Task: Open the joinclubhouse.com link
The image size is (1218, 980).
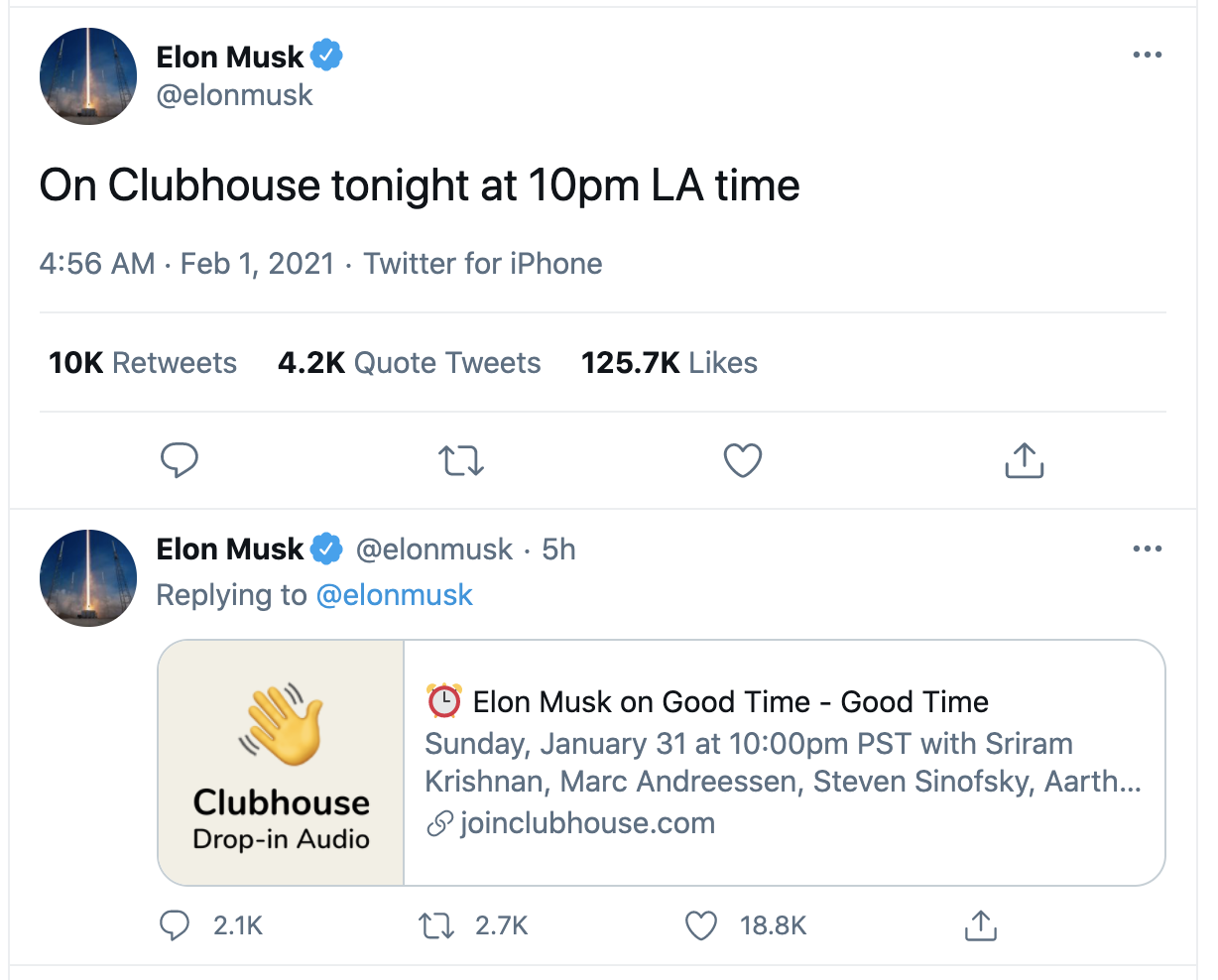Action: 586,823
